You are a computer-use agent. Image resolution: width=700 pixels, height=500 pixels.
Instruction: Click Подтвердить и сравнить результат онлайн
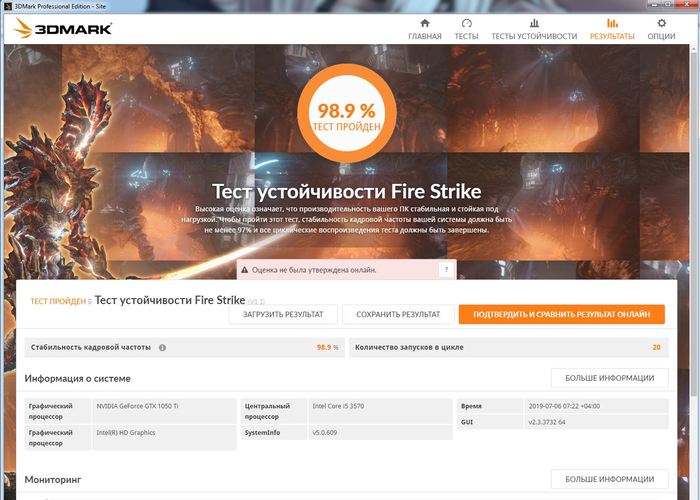click(x=562, y=314)
